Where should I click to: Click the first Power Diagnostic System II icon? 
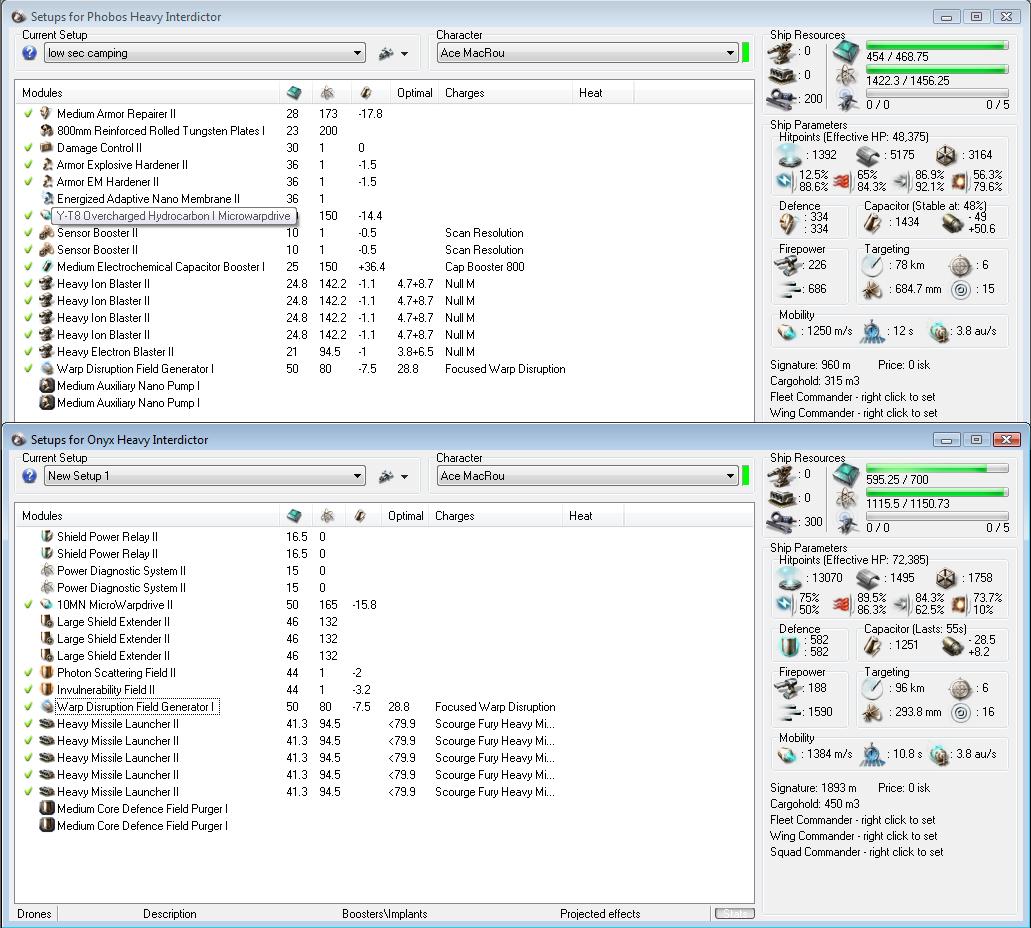[x=46, y=570]
